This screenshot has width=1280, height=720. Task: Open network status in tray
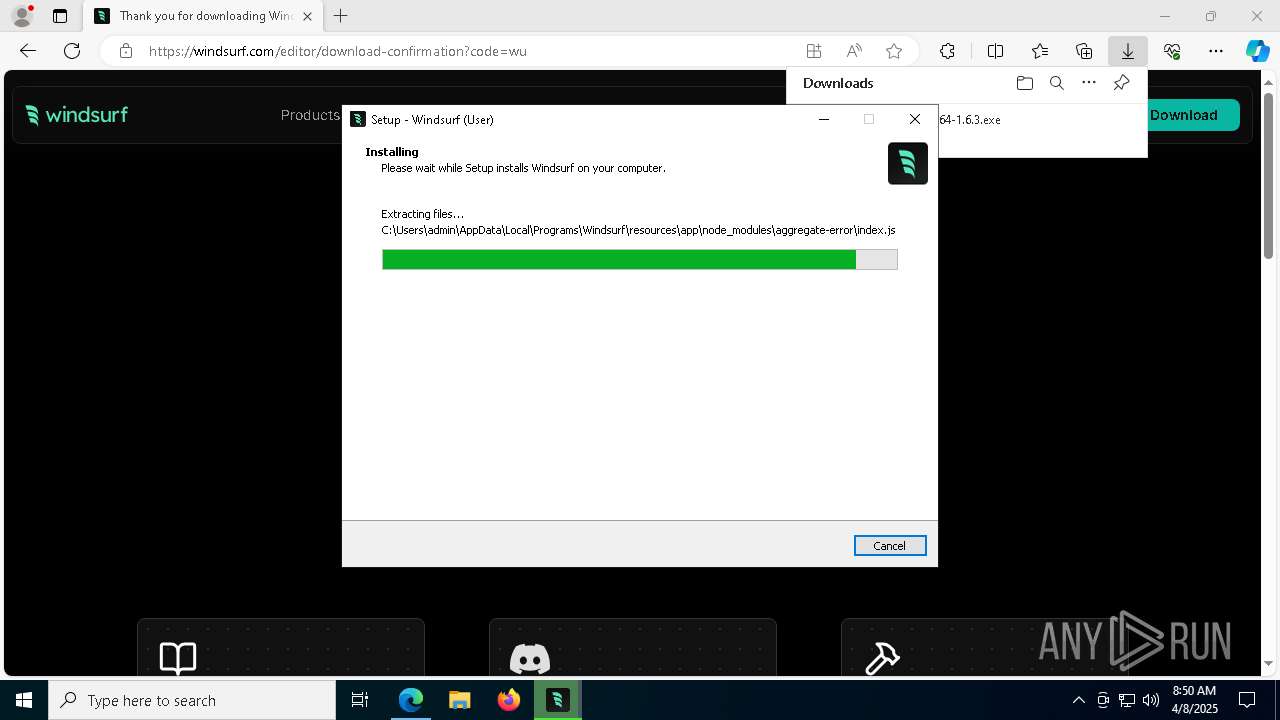coord(1127,700)
